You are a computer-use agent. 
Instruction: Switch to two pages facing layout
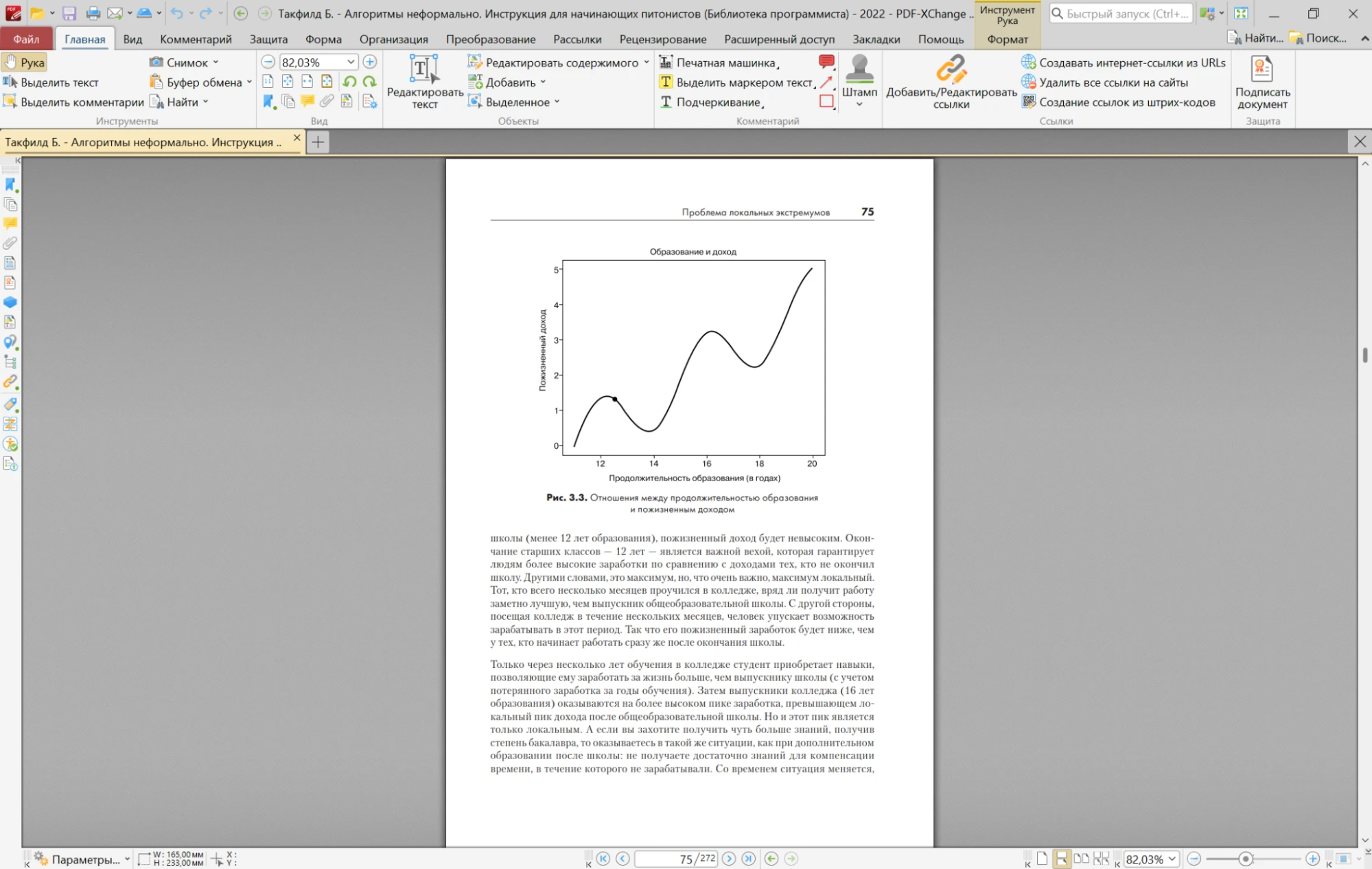coord(1081,859)
